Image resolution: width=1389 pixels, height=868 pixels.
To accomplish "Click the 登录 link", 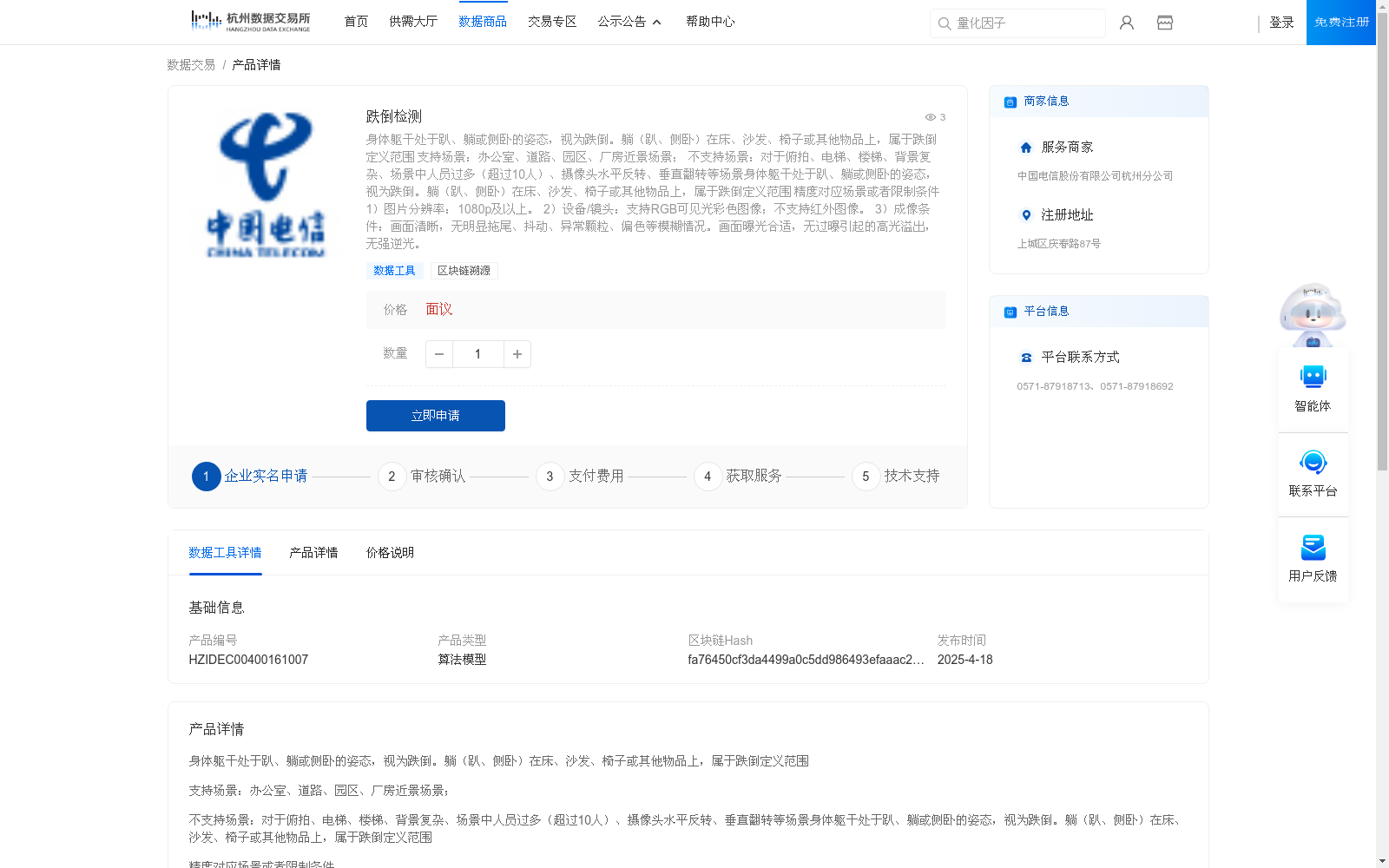I will pyautogui.click(x=1281, y=23).
